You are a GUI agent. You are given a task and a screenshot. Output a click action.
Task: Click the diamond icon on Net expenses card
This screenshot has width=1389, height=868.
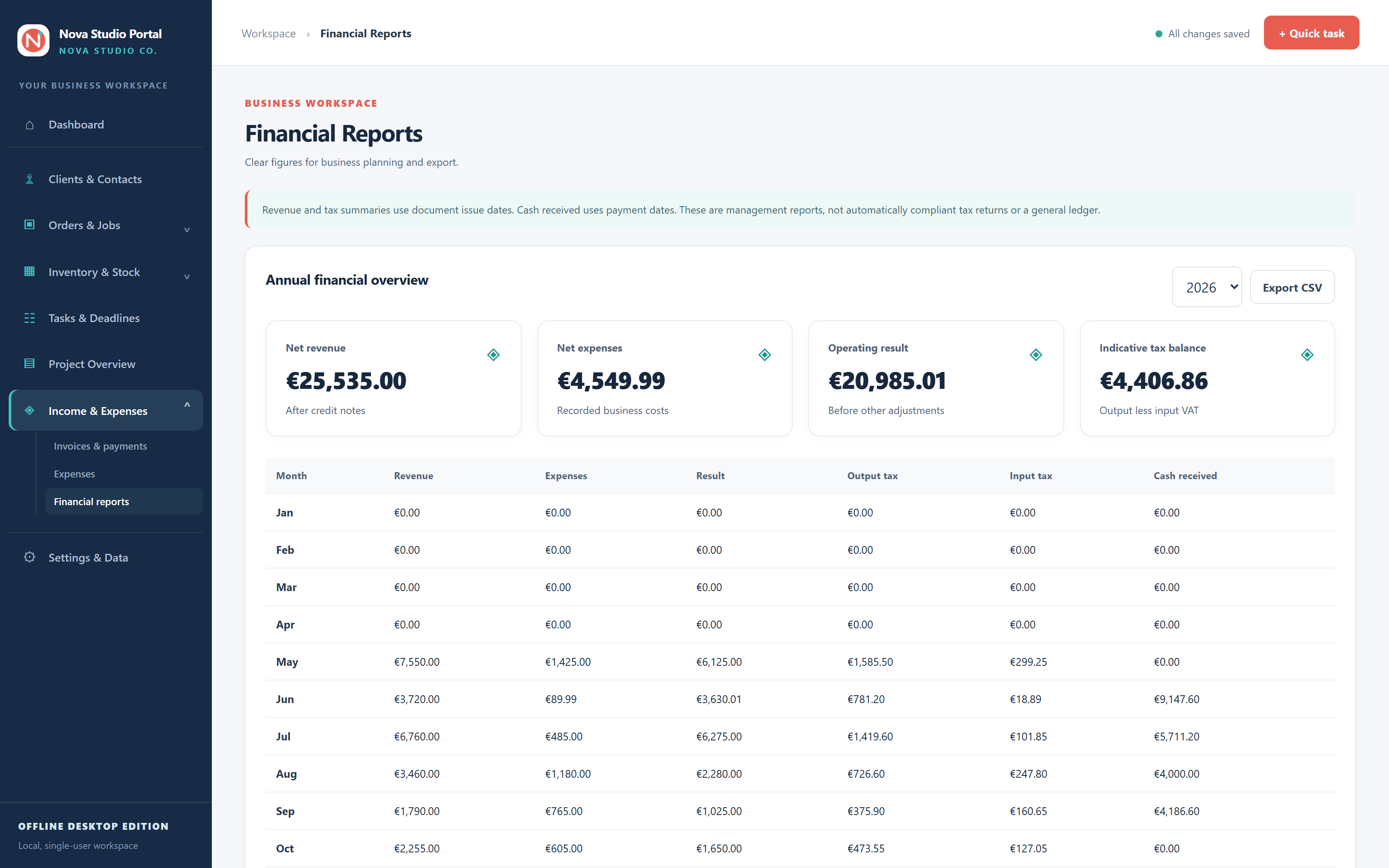[764, 355]
